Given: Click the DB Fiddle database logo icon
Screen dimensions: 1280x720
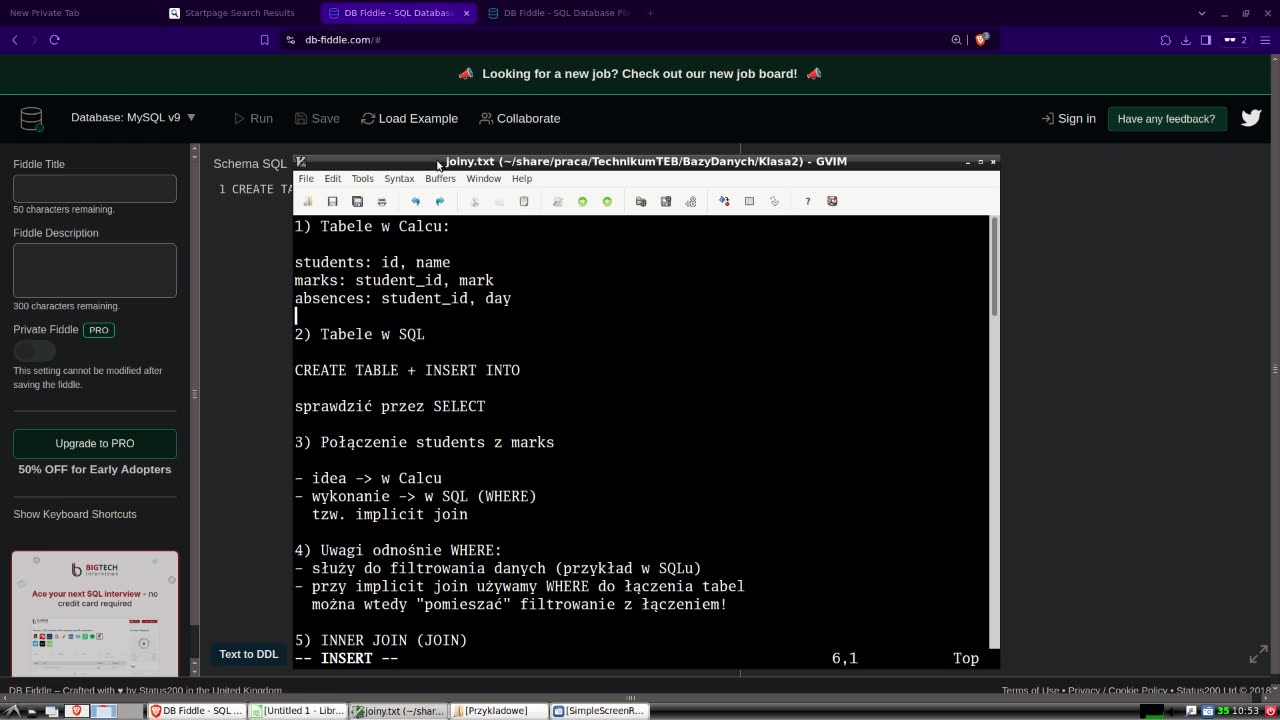Looking at the screenshot, I should [x=32, y=119].
